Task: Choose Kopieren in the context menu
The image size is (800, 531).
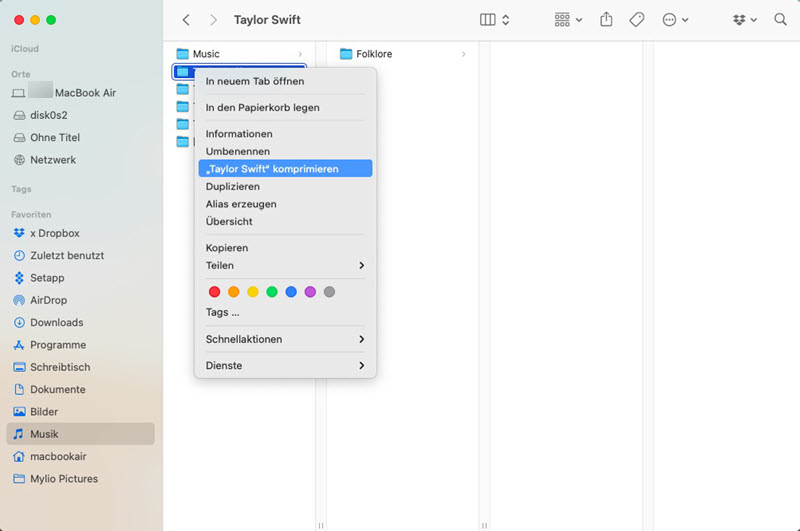Action: (285, 248)
